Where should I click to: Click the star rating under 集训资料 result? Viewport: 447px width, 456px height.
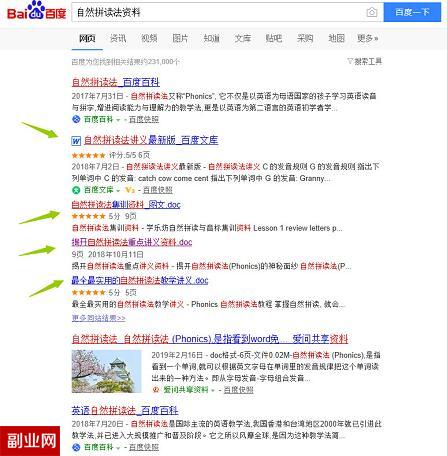88,216
